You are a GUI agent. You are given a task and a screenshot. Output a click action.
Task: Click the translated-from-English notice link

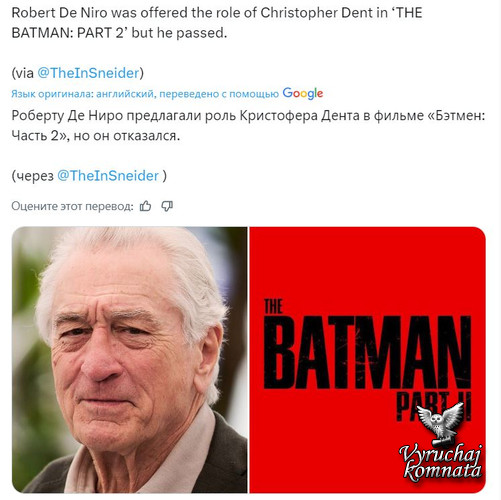(x=145, y=94)
